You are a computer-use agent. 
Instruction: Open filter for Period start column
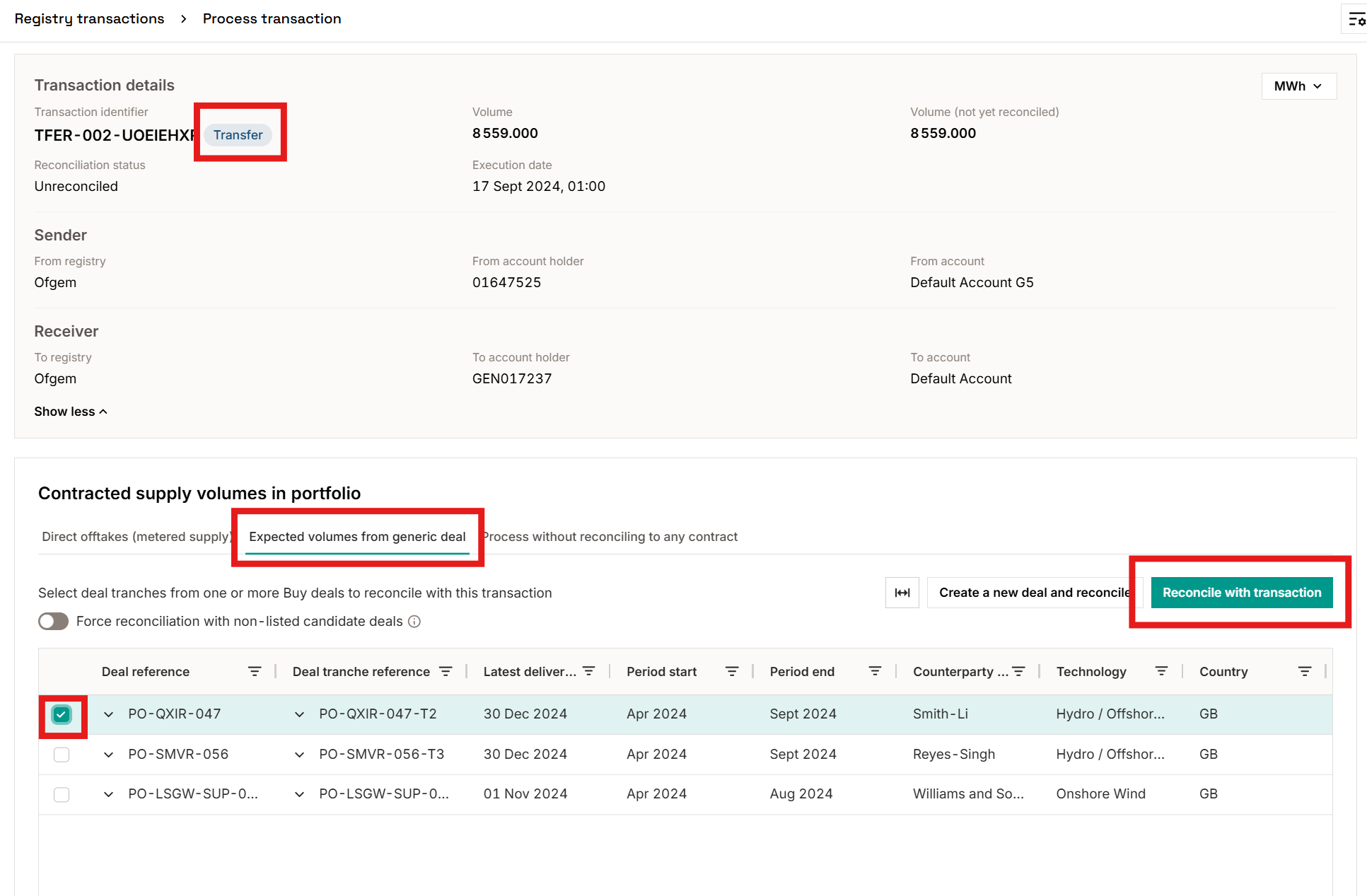(732, 671)
